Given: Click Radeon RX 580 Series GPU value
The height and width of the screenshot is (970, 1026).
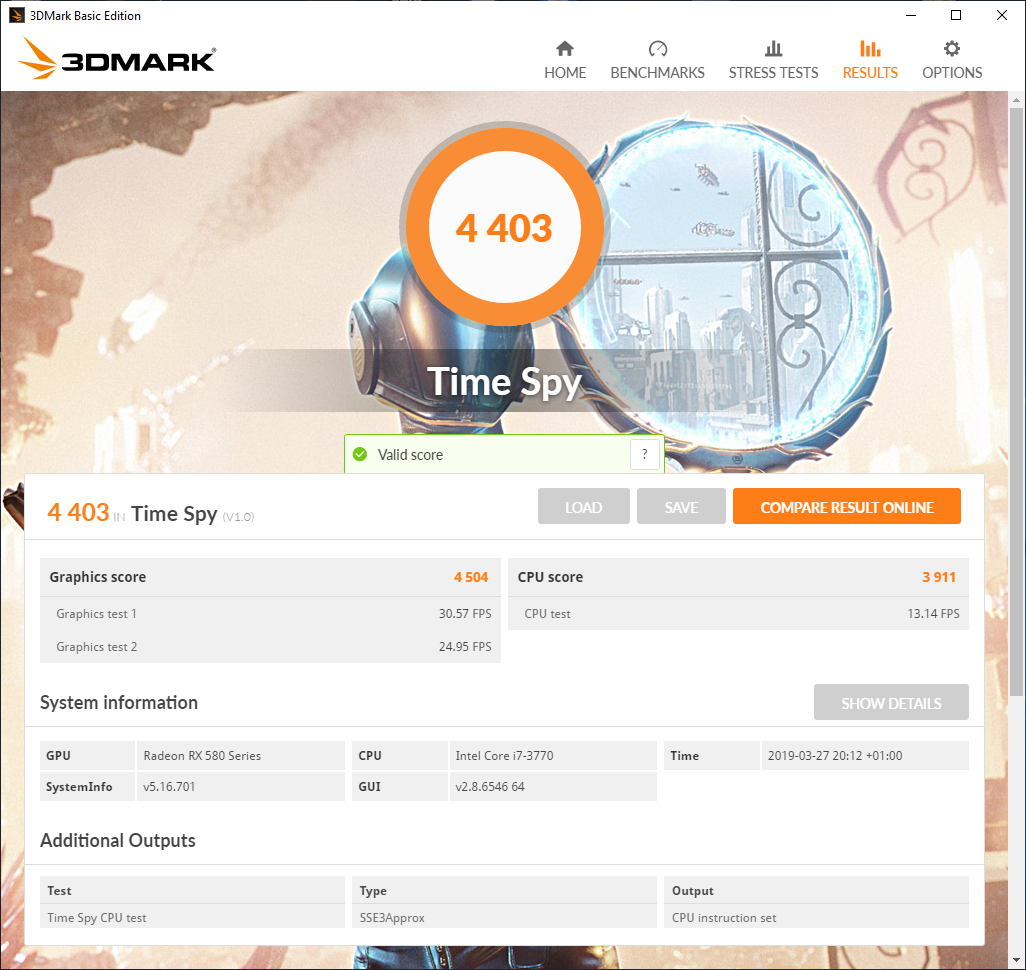Looking at the screenshot, I should click(x=240, y=756).
